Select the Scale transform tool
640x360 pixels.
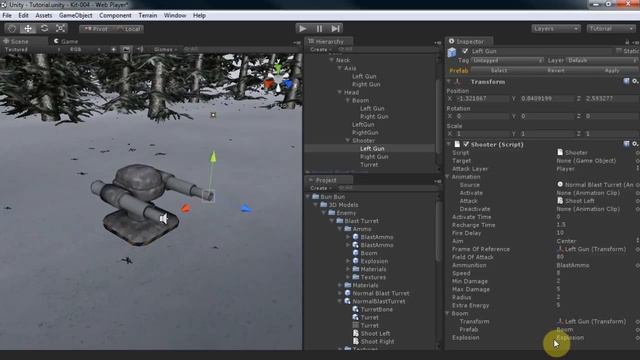pyautogui.click(x=60, y=29)
